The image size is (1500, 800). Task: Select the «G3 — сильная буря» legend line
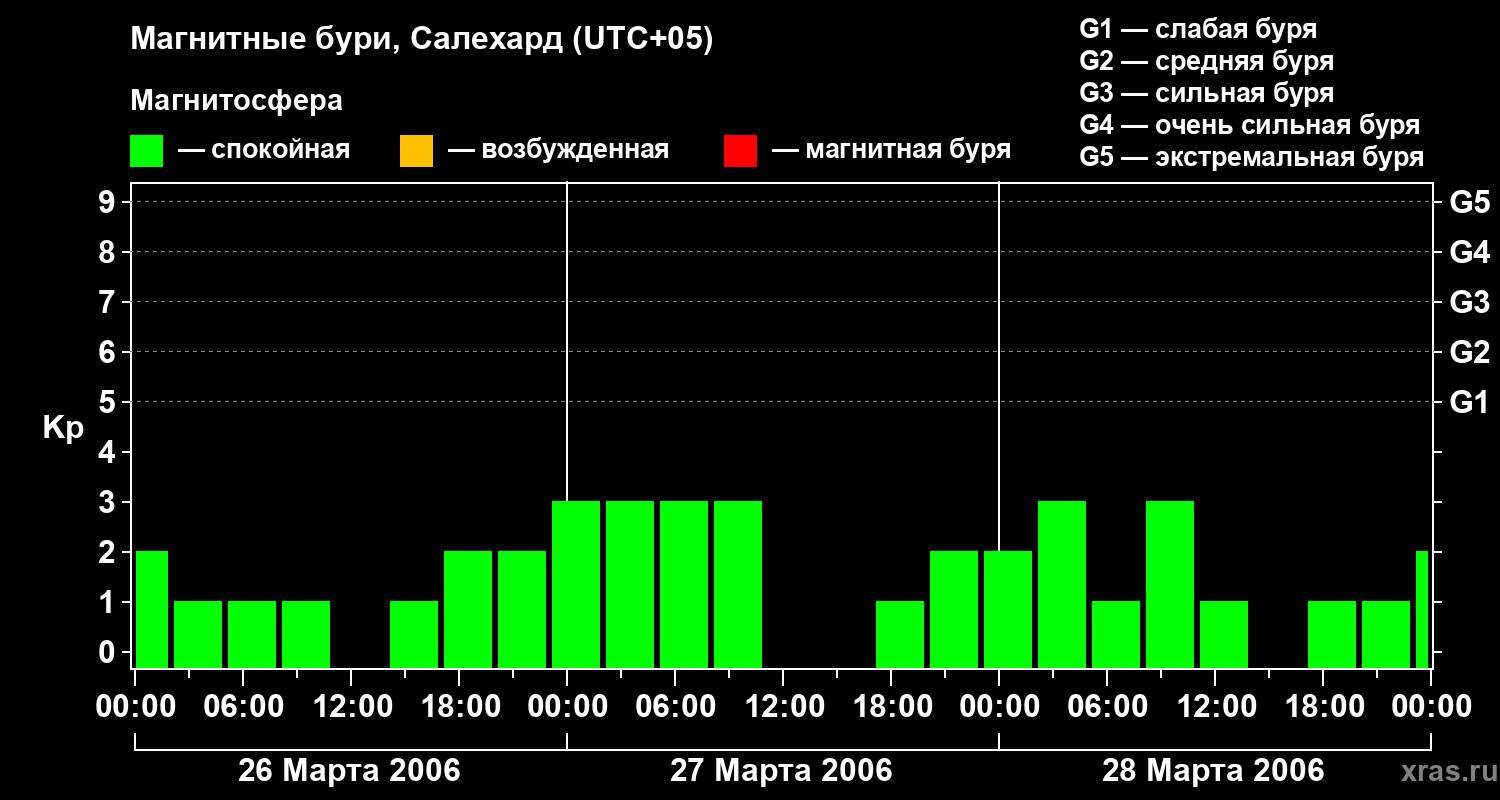[1207, 93]
